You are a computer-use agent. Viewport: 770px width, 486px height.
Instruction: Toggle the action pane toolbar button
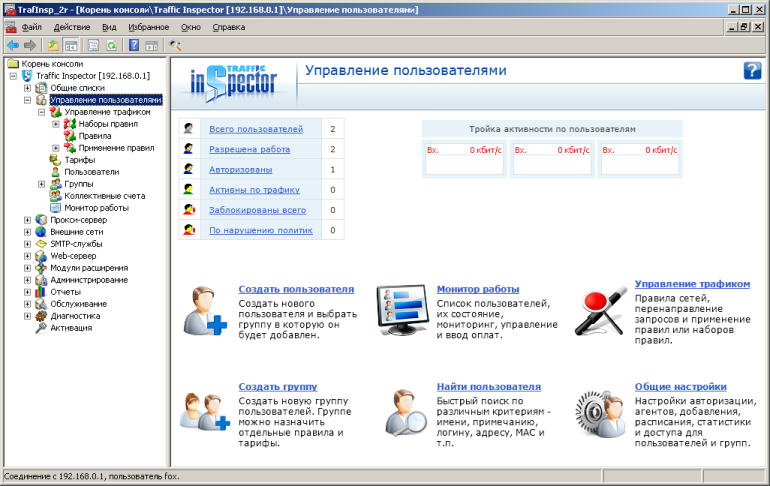pos(152,46)
